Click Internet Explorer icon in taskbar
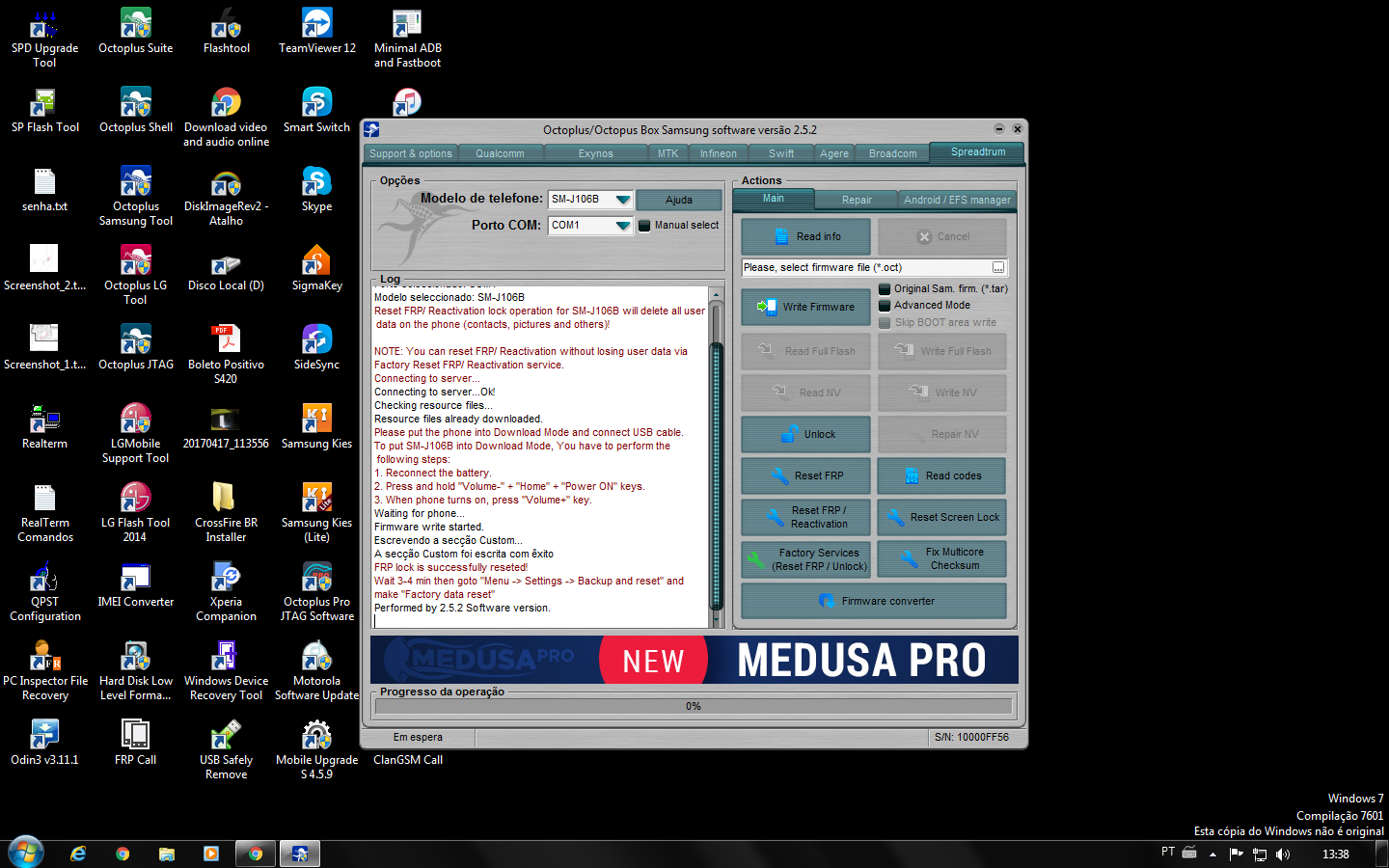 coord(78,854)
